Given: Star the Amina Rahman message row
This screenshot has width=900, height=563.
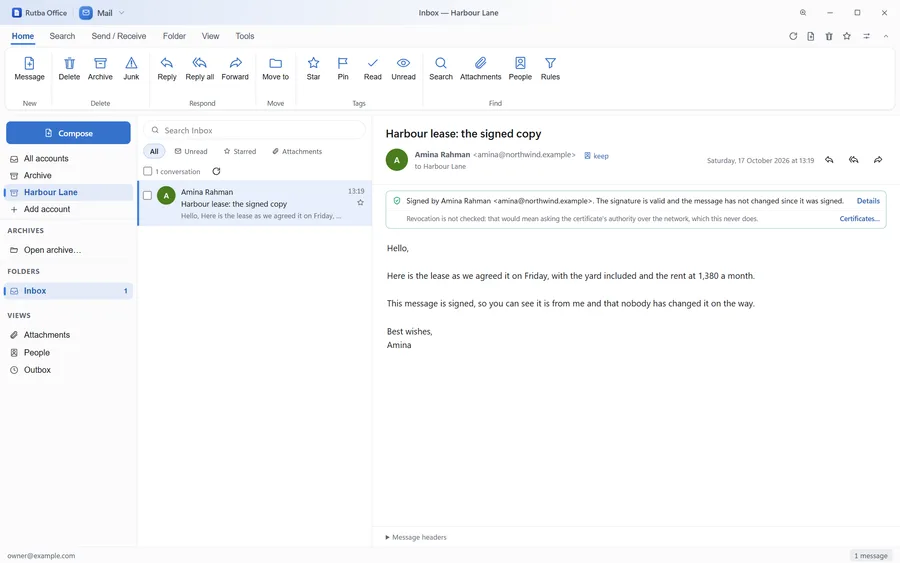Looking at the screenshot, I should coord(360,203).
